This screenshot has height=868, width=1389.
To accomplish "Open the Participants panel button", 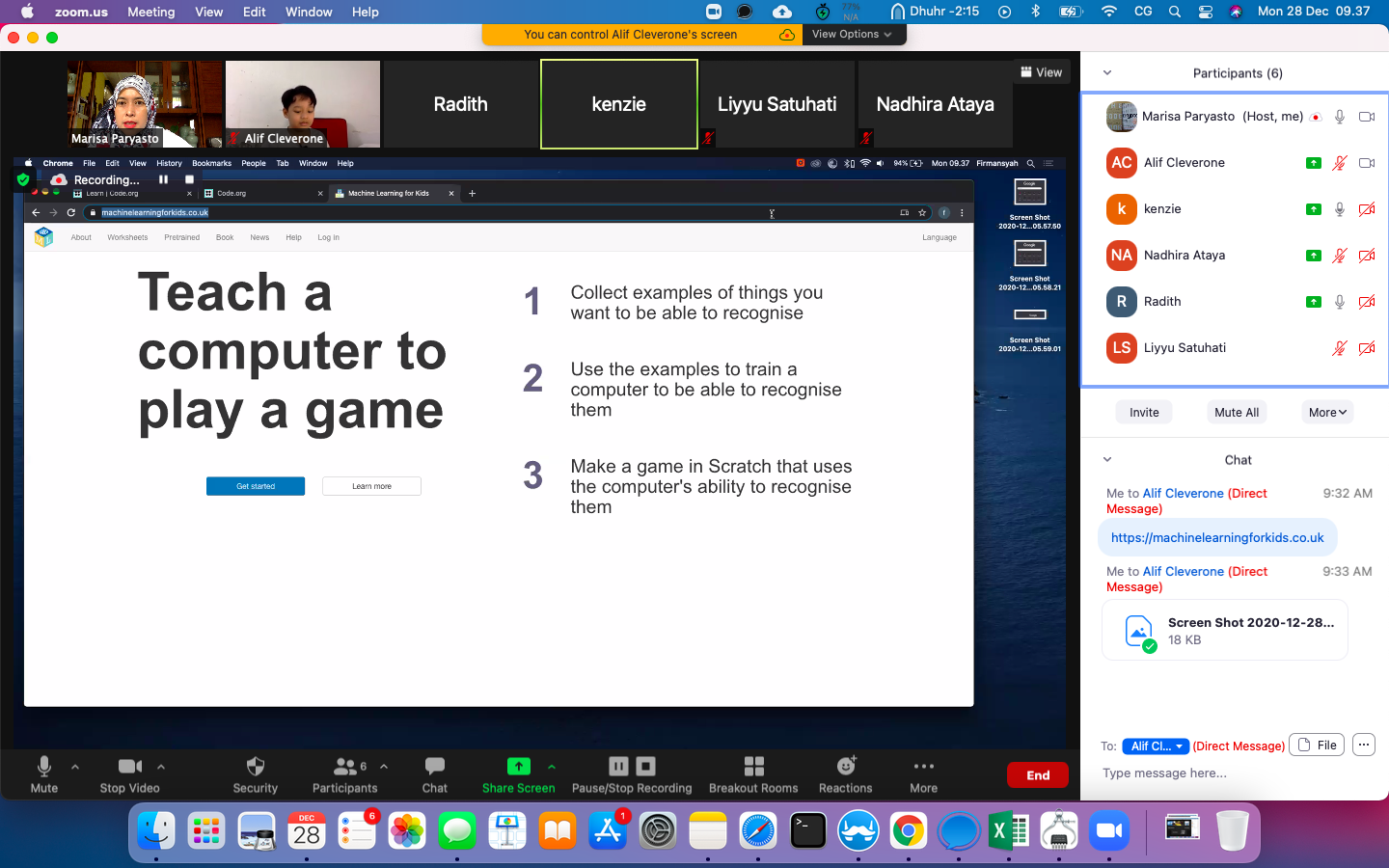I will tap(344, 774).
